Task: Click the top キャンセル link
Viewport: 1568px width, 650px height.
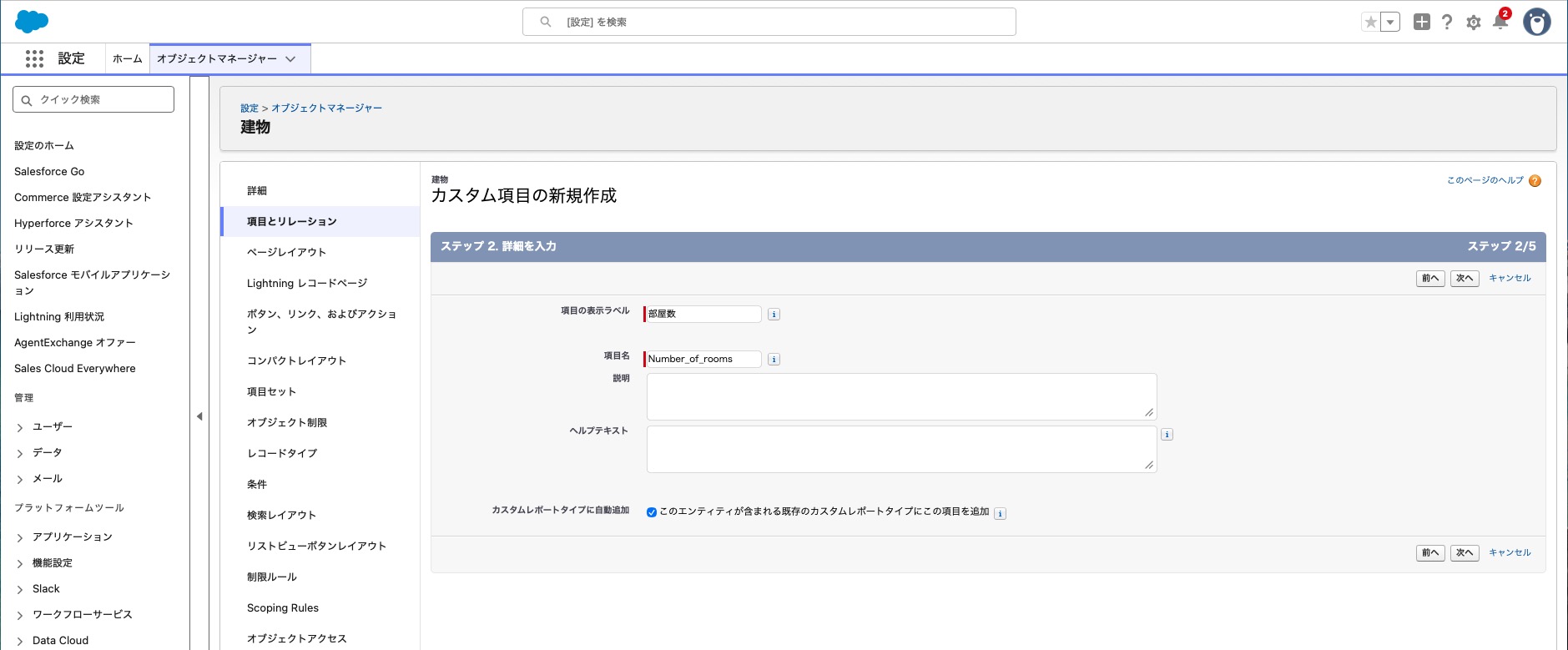Action: click(1510, 278)
